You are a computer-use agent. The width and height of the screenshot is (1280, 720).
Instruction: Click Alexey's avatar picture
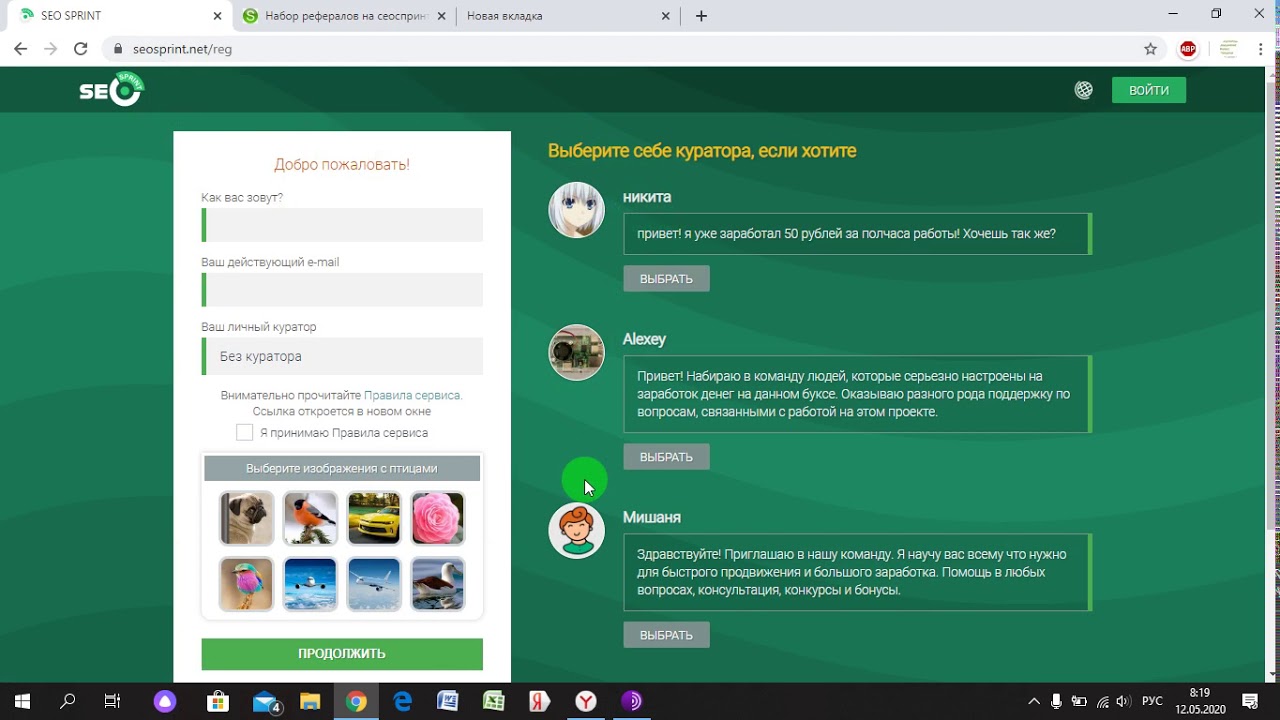click(x=577, y=352)
